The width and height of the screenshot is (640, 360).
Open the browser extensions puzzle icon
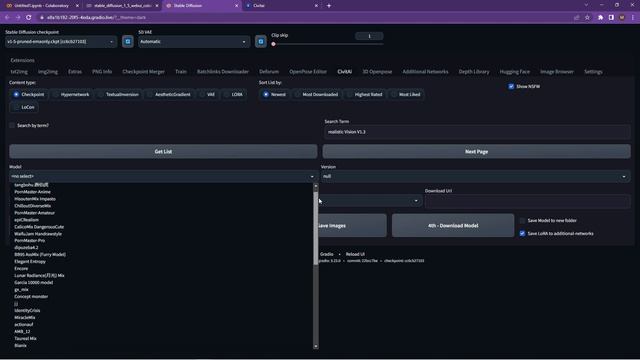point(600,18)
